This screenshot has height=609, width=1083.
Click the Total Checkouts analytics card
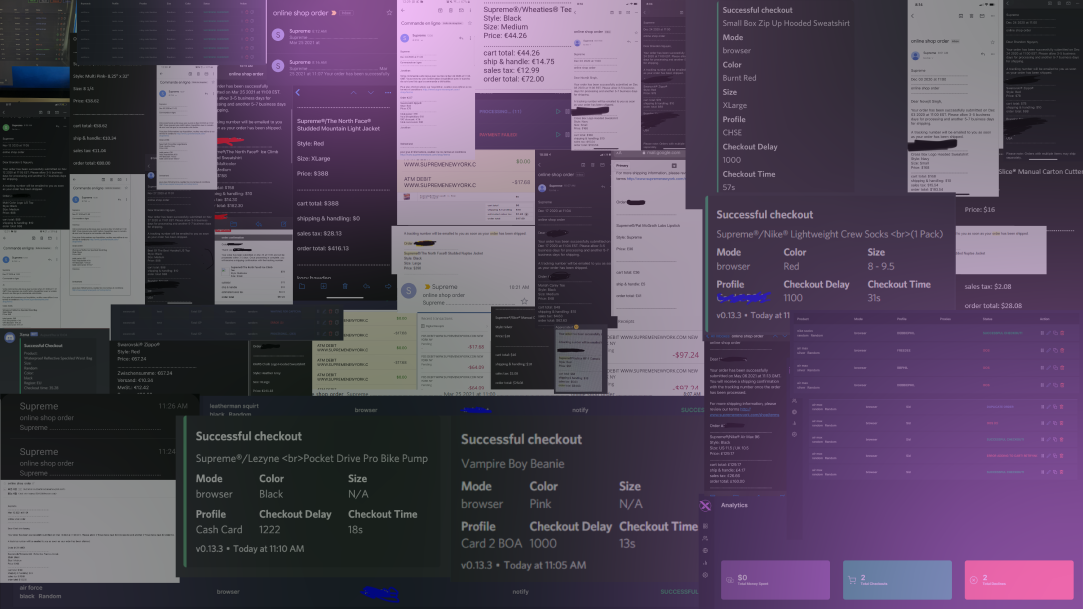(x=895, y=580)
